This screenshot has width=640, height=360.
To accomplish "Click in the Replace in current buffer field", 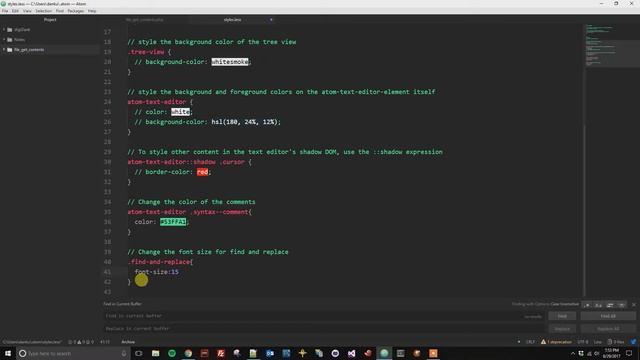I will 322,329.
